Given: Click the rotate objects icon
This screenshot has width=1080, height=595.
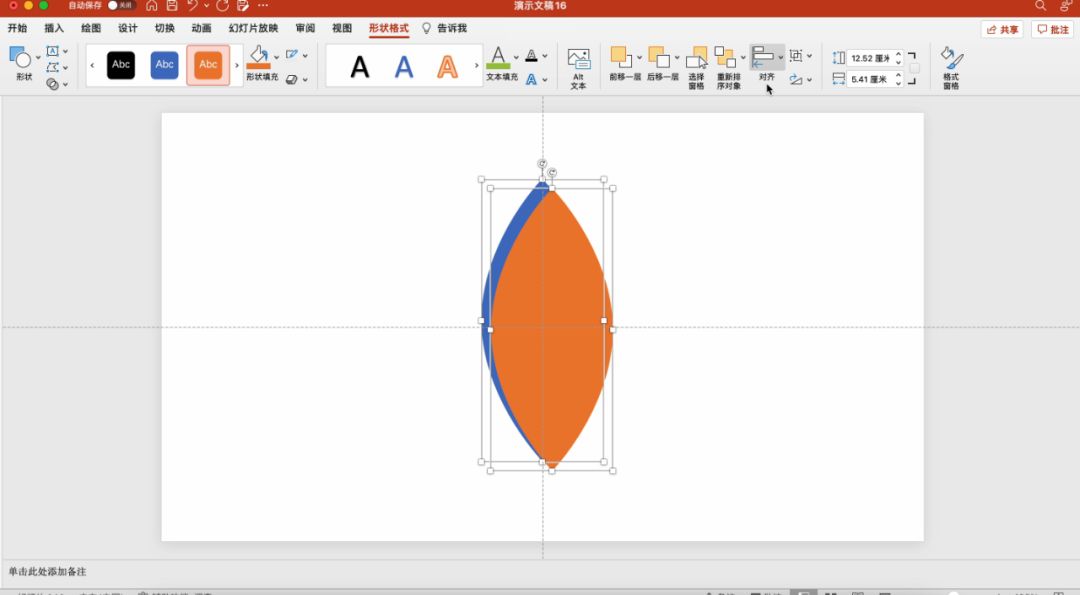Looking at the screenshot, I should pos(796,79).
